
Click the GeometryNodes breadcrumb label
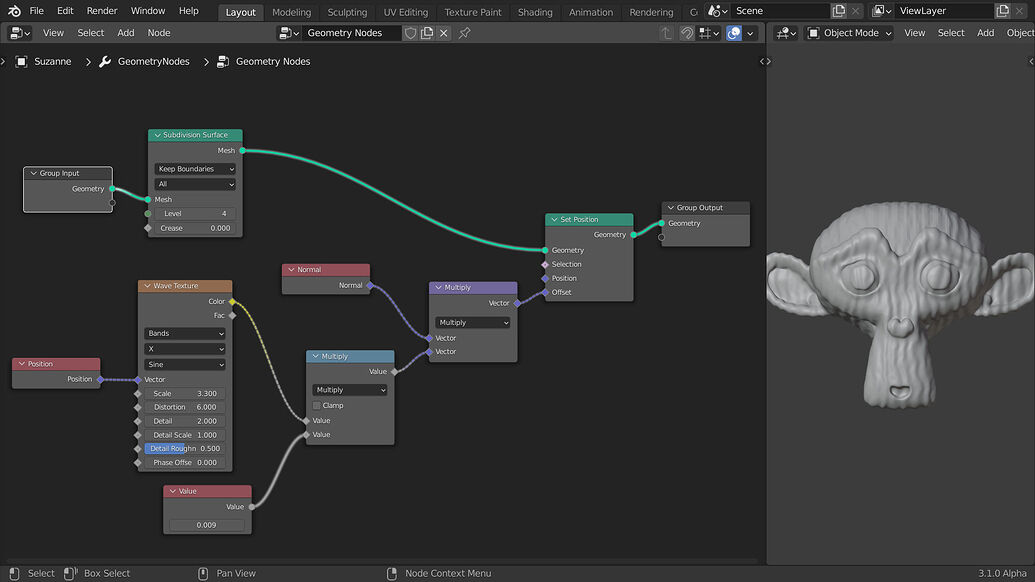154,61
